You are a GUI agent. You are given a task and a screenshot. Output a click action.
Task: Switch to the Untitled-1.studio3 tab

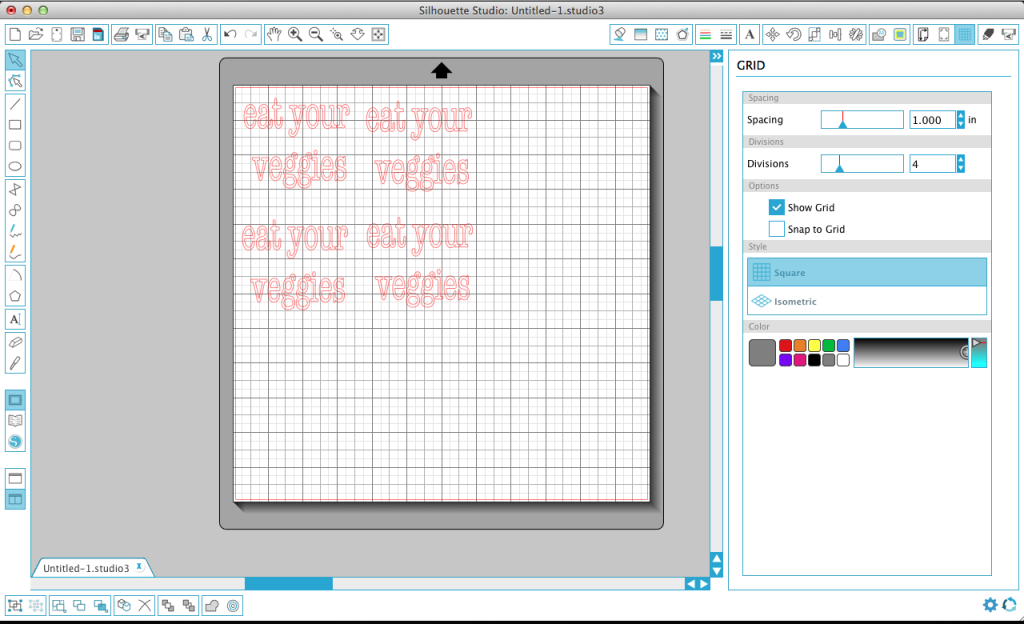pyautogui.click(x=86, y=568)
